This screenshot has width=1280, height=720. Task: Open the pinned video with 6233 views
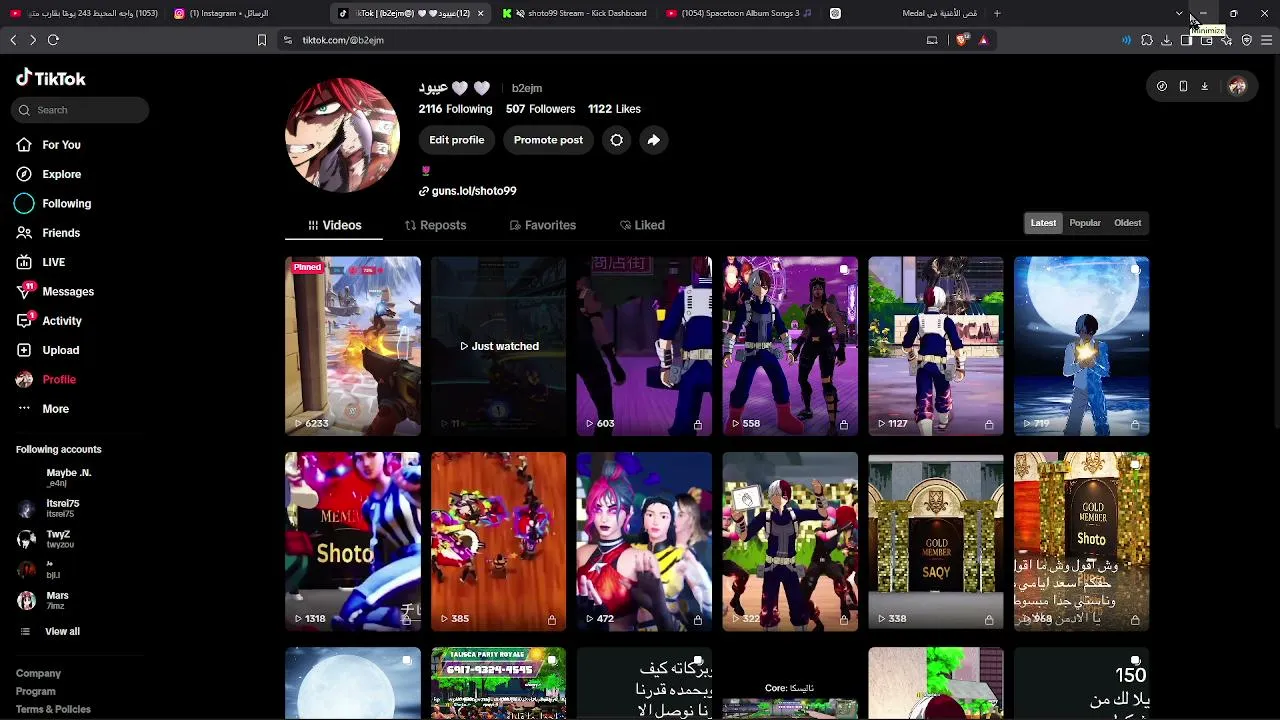pos(353,346)
